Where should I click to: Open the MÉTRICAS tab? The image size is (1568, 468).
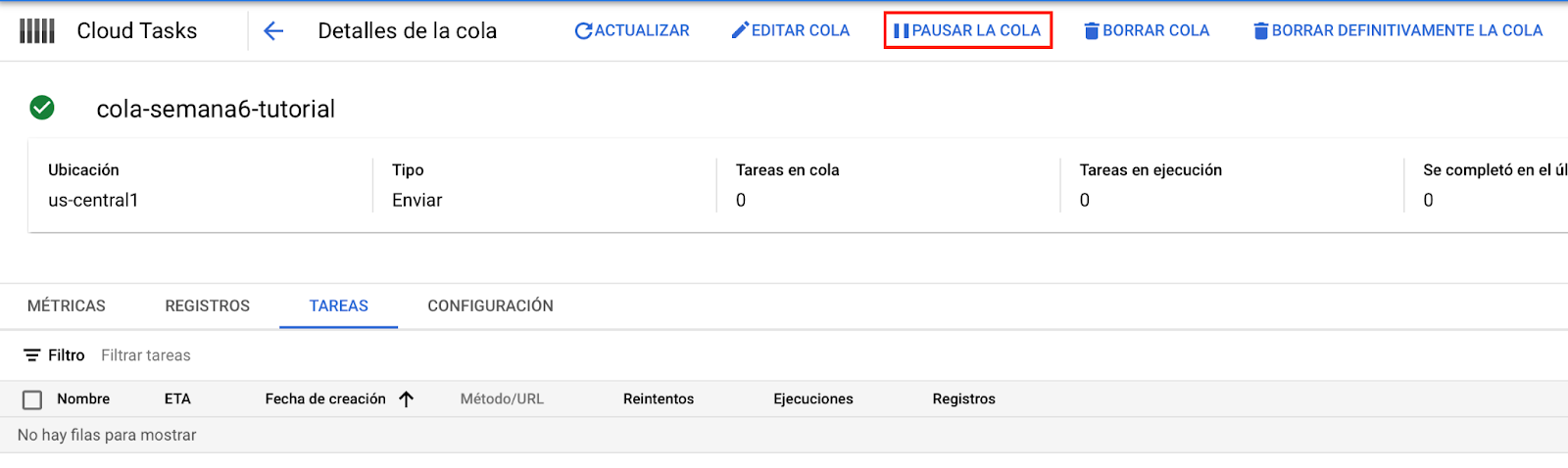tap(67, 305)
